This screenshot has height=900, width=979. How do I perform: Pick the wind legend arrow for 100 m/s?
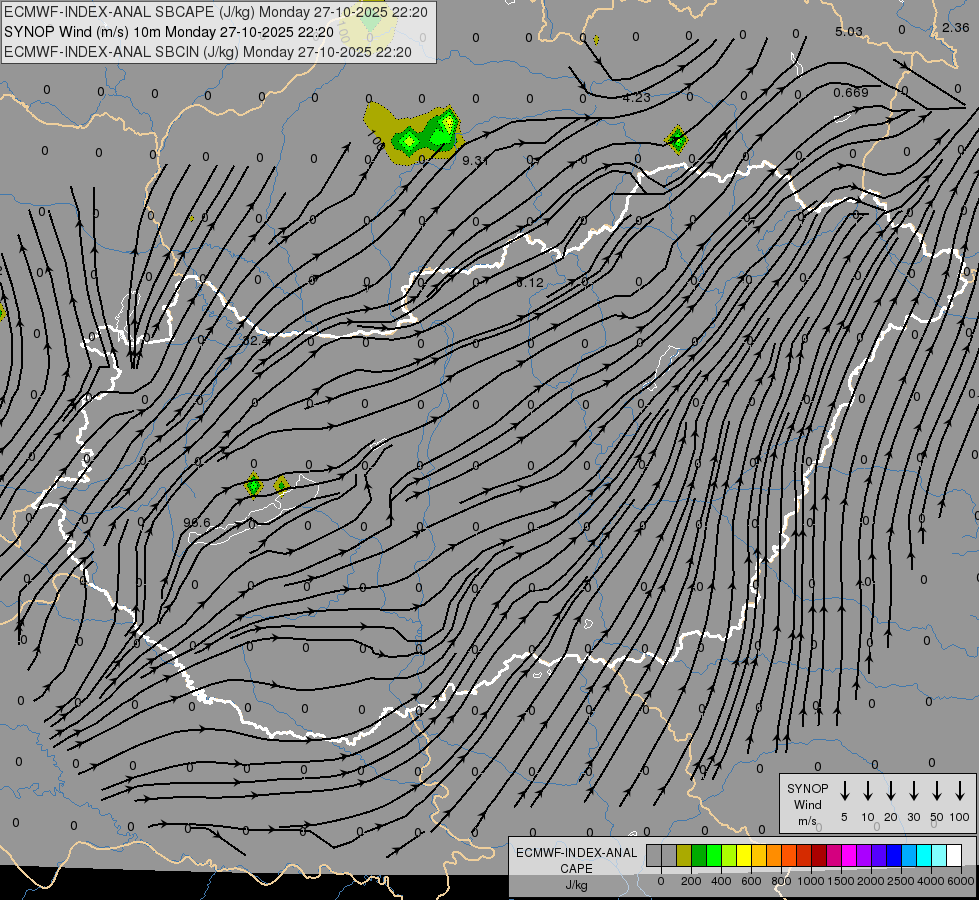960,791
